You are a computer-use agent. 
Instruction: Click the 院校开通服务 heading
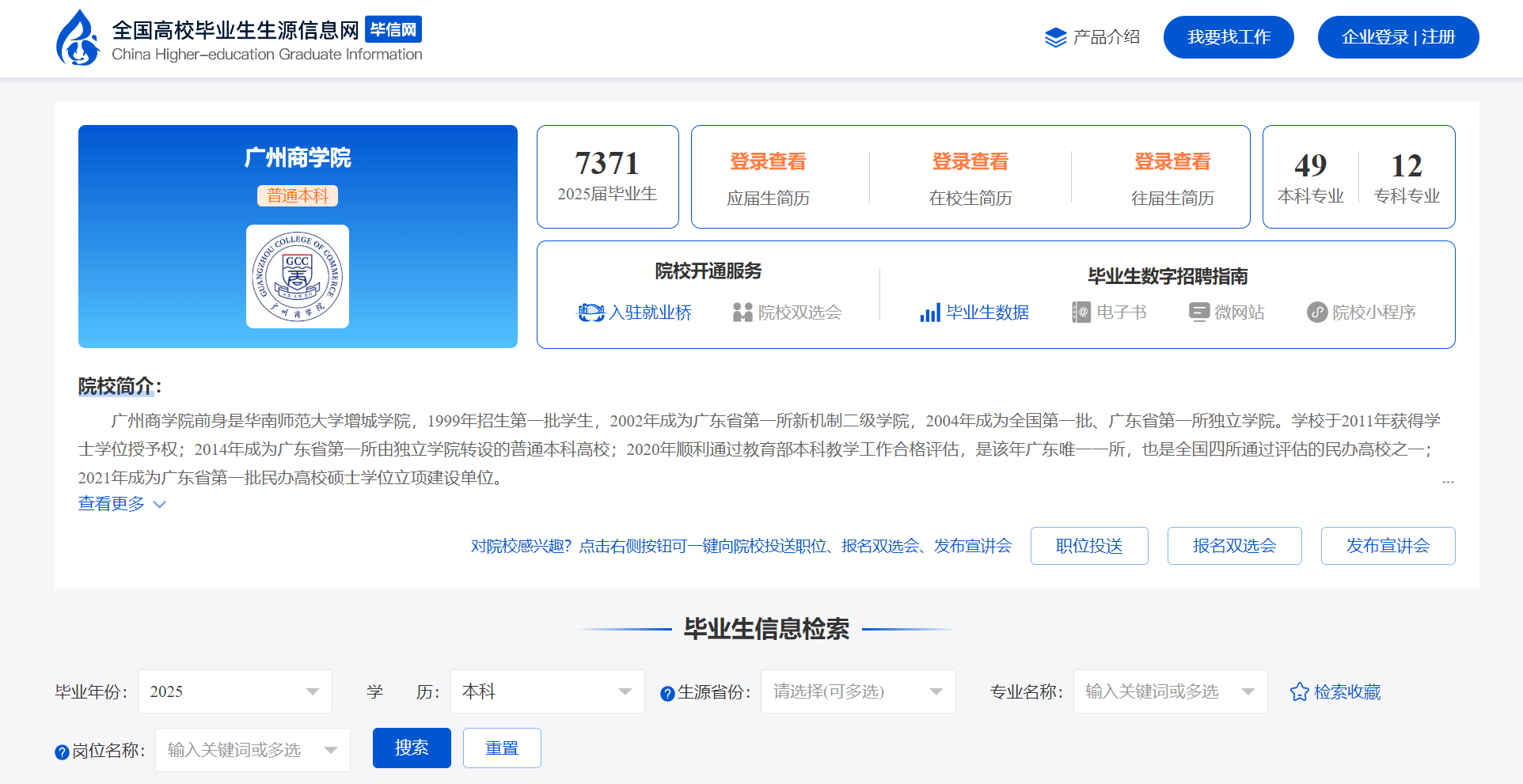click(708, 271)
